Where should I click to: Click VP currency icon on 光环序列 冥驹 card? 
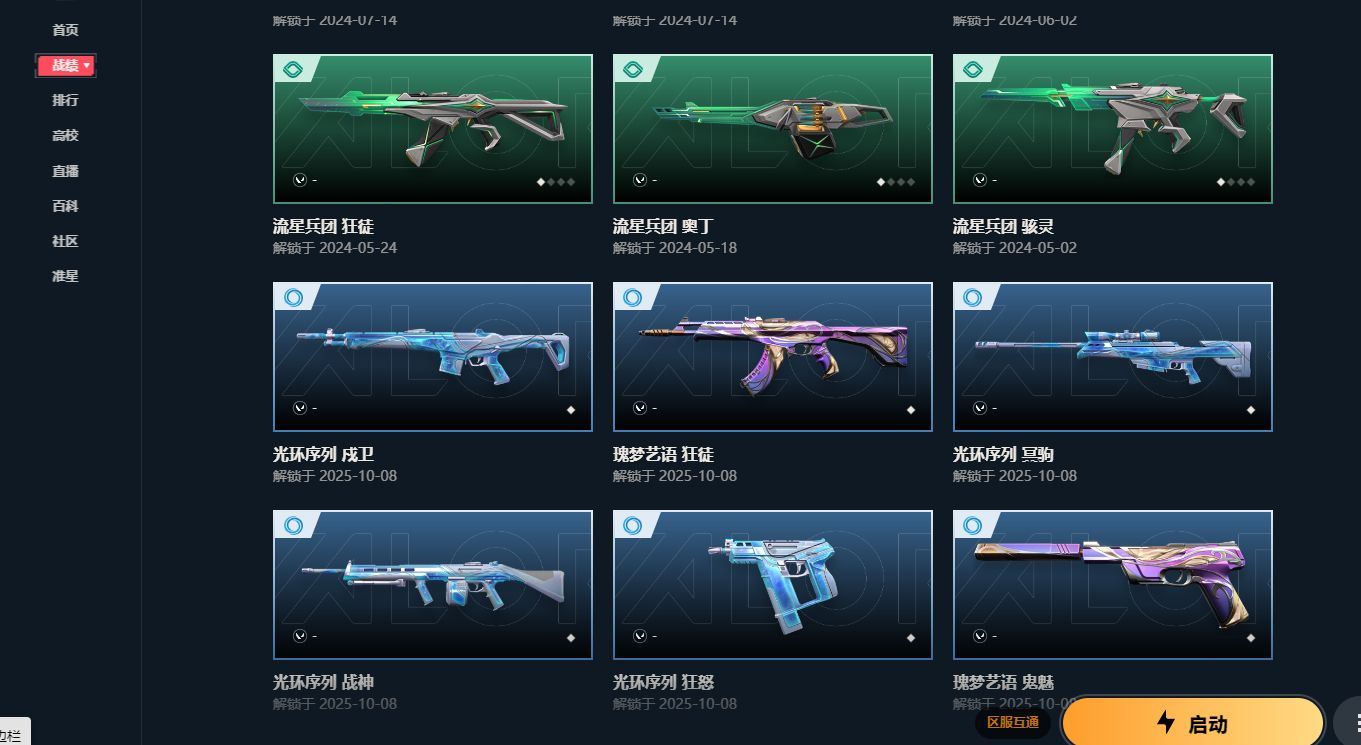pos(980,408)
